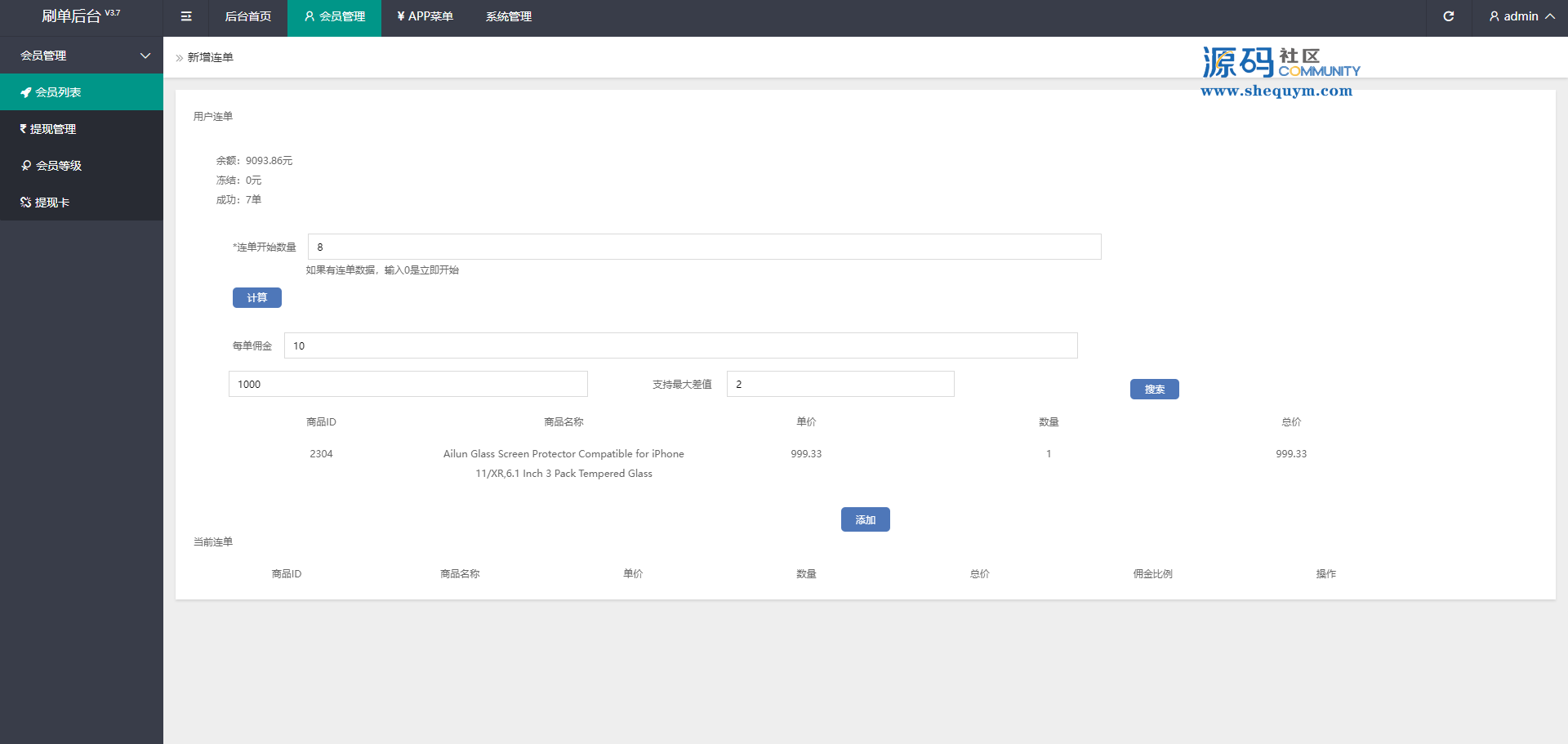Screen dimensions: 1568x744
Task: Click the icon beside 会员等级
Action: pyautogui.click(x=26, y=165)
